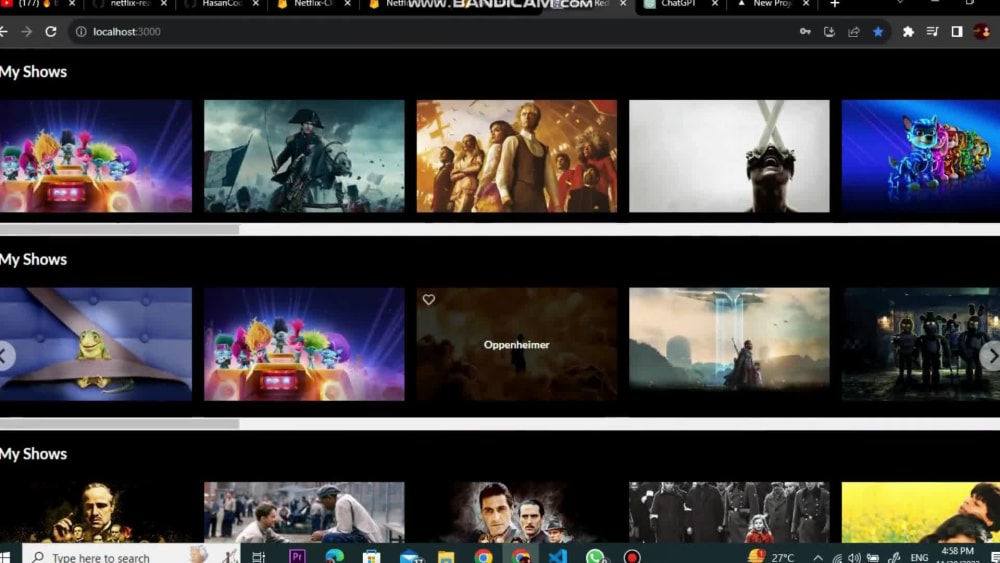Screen dimensions: 1000x563
Task: Open volume control in system tray
Action: pos(855,558)
